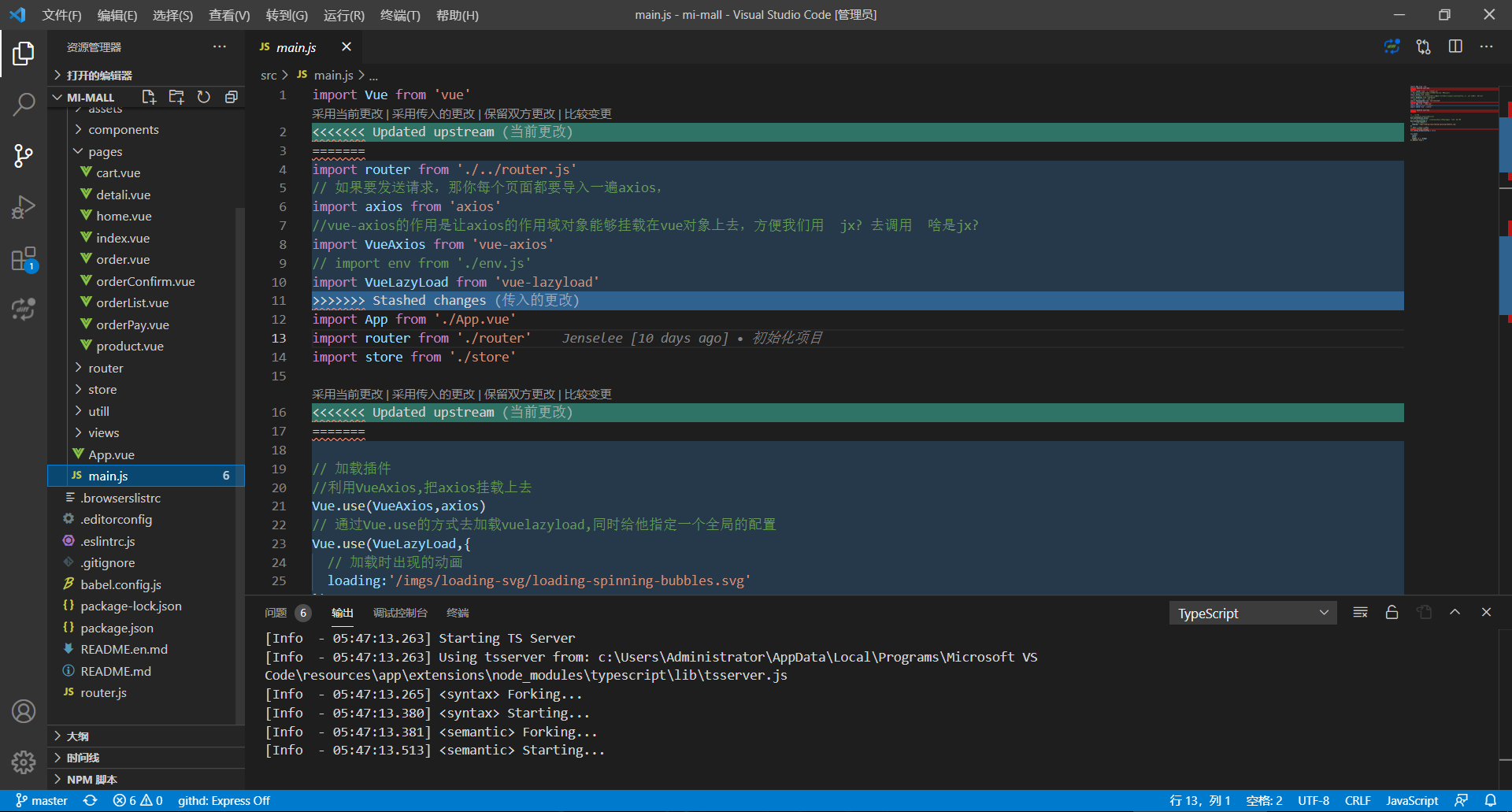Open orderConfirm.vue file
Image resolution: width=1512 pixels, height=812 pixels.
[x=146, y=281]
